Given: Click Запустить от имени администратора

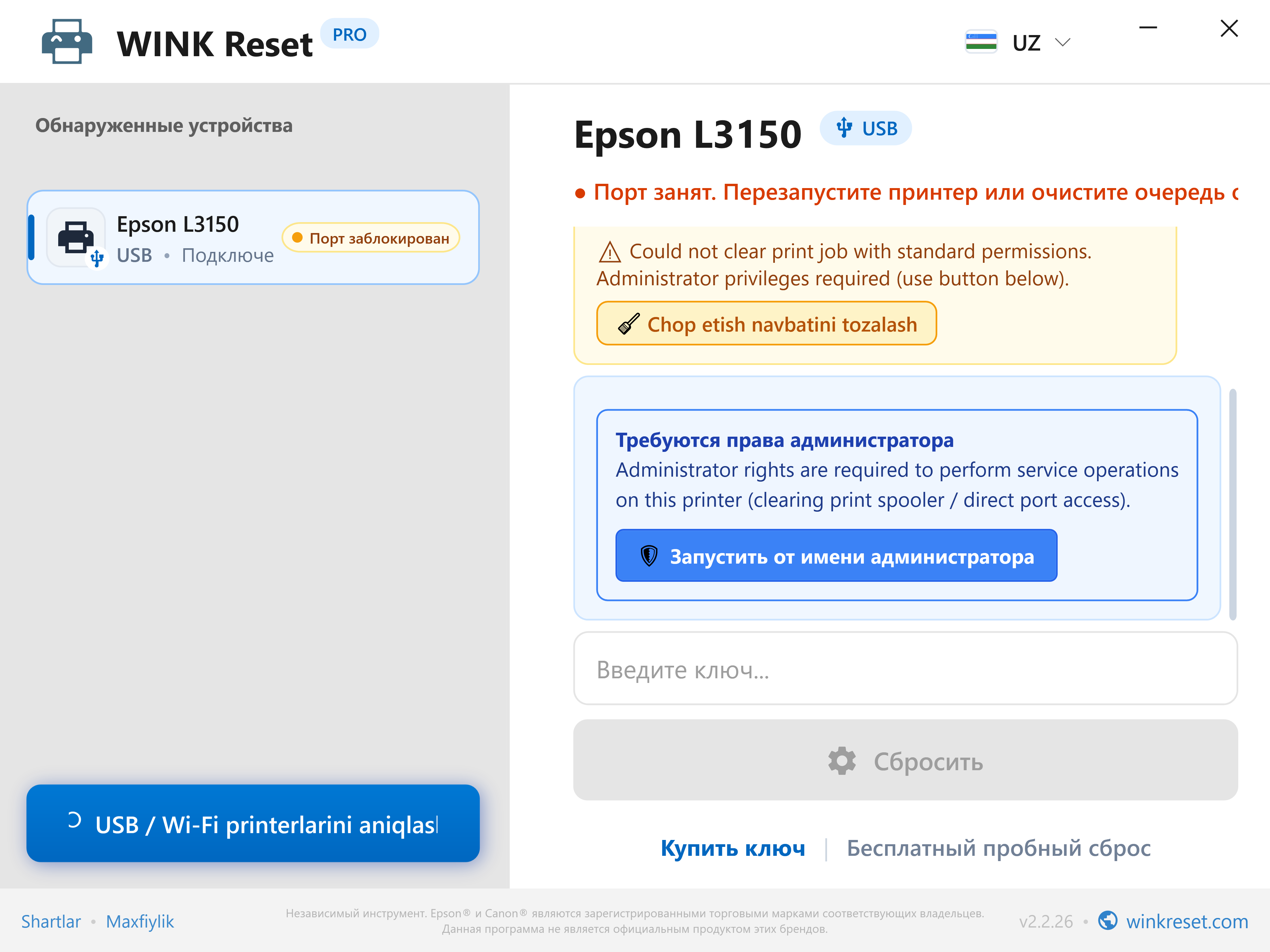Looking at the screenshot, I should coord(836,556).
